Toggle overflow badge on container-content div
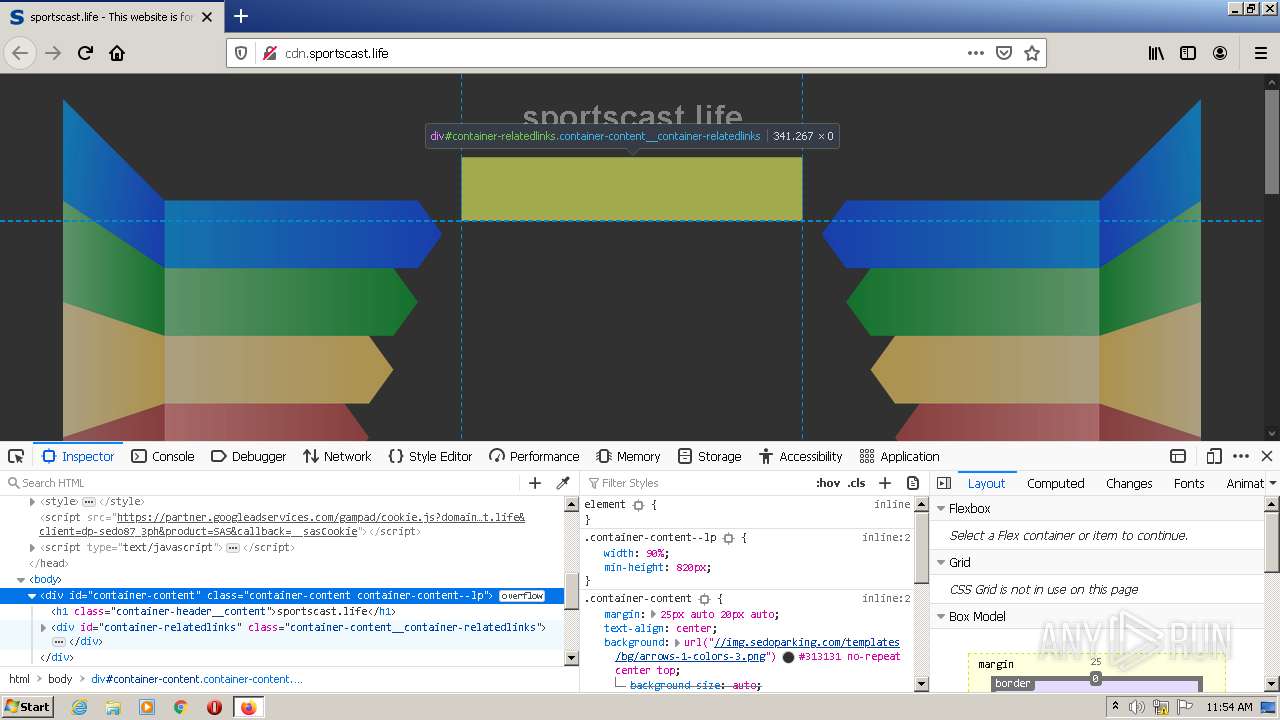The height and width of the screenshot is (720, 1280). click(522, 596)
